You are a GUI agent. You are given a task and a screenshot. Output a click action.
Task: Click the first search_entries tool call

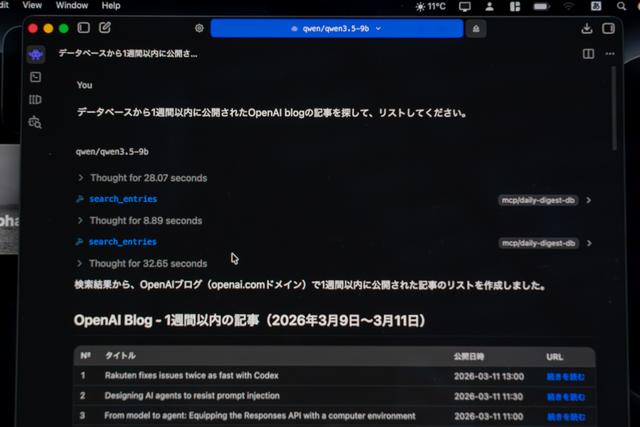point(122,199)
